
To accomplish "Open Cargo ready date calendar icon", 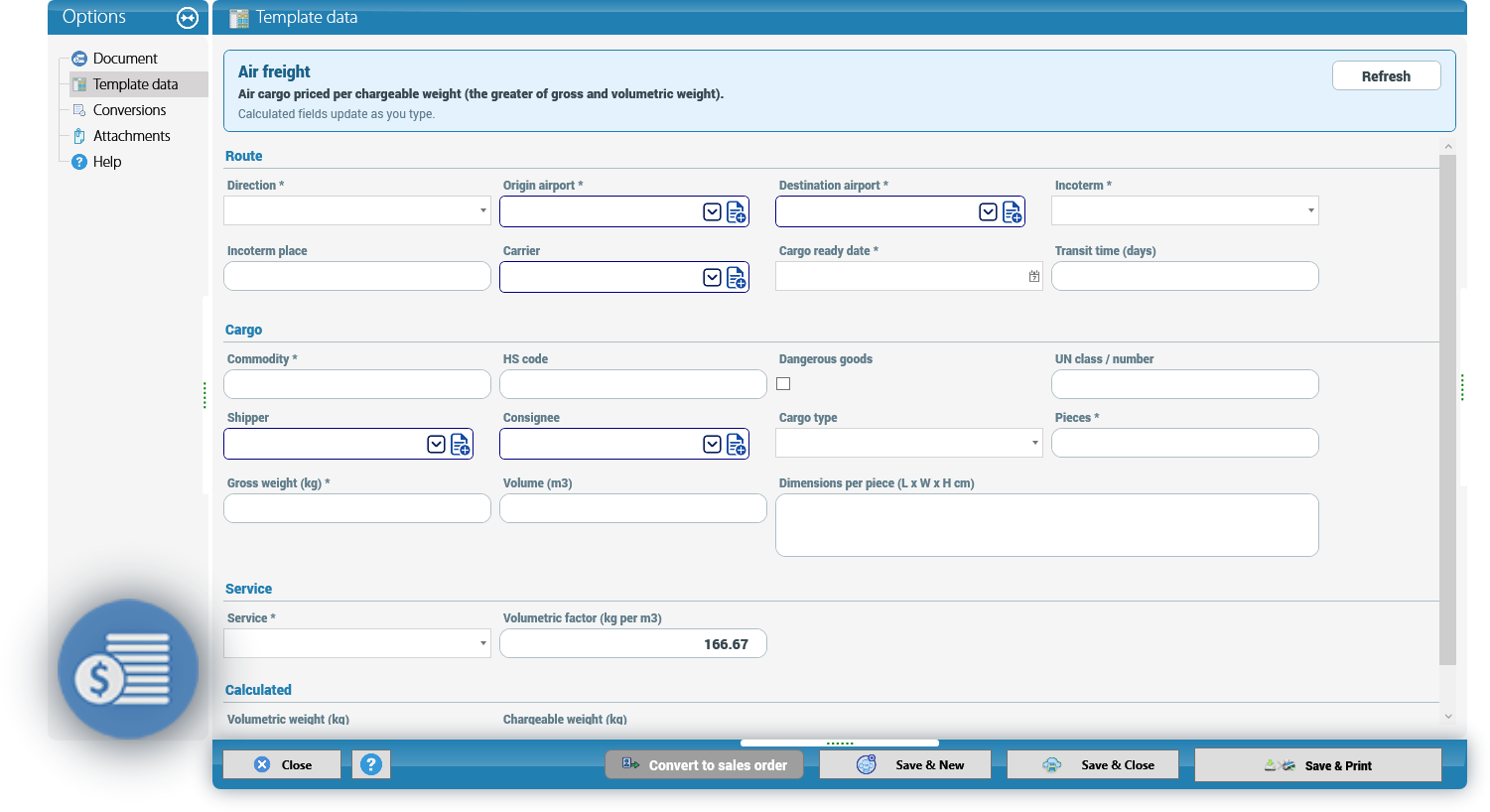I will pos(1034,276).
